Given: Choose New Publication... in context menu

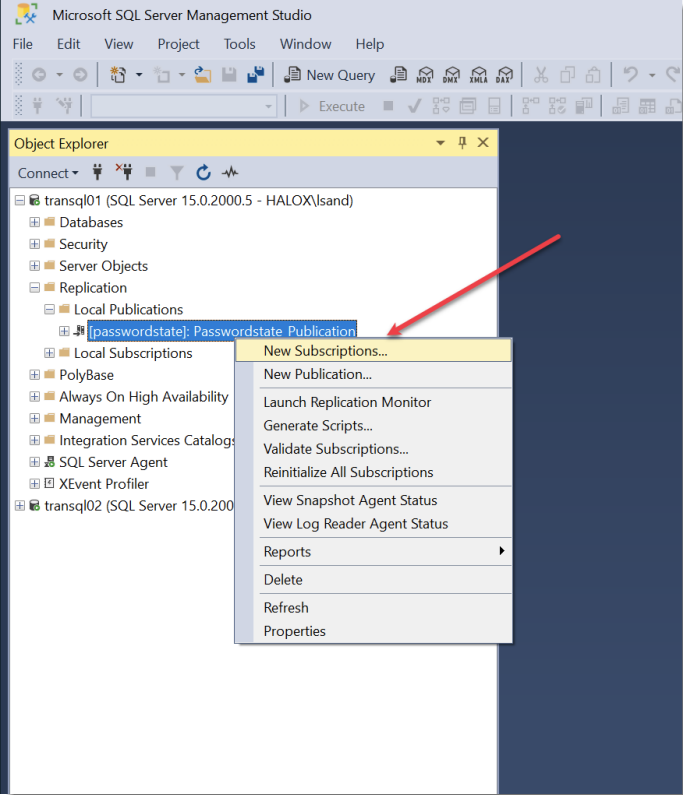Looking at the screenshot, I should coord(374,374).
